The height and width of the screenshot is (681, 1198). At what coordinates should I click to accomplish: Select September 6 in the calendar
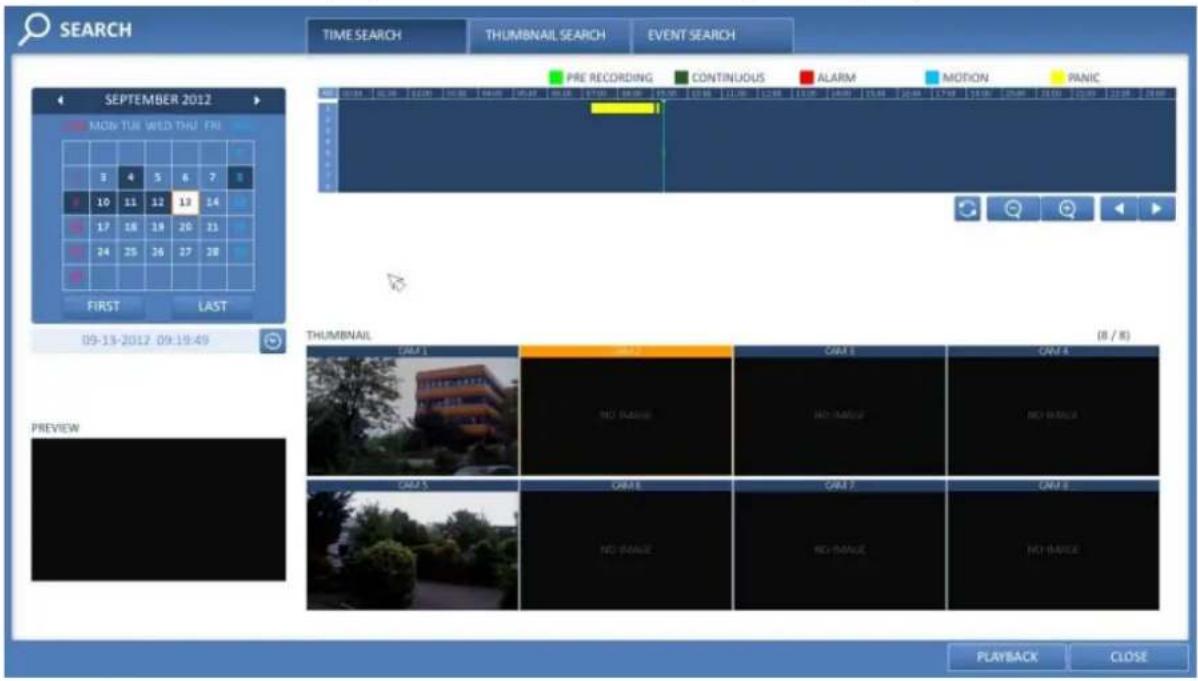coord(185,177)
